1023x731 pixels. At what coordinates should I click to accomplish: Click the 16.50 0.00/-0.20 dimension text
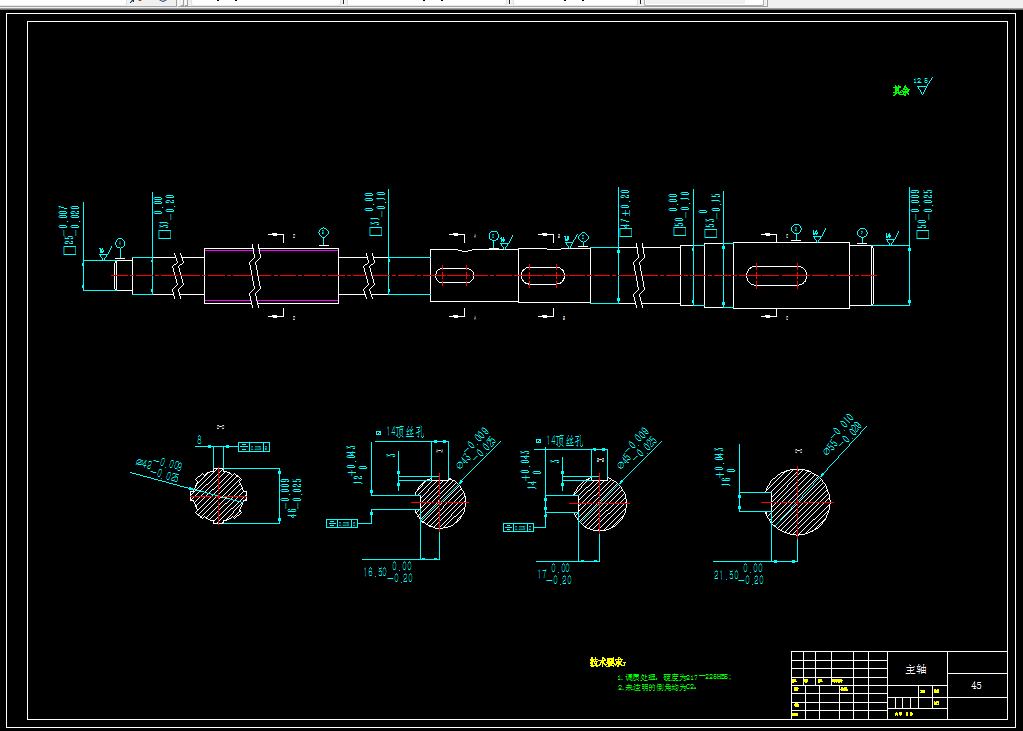click(388, 572)
